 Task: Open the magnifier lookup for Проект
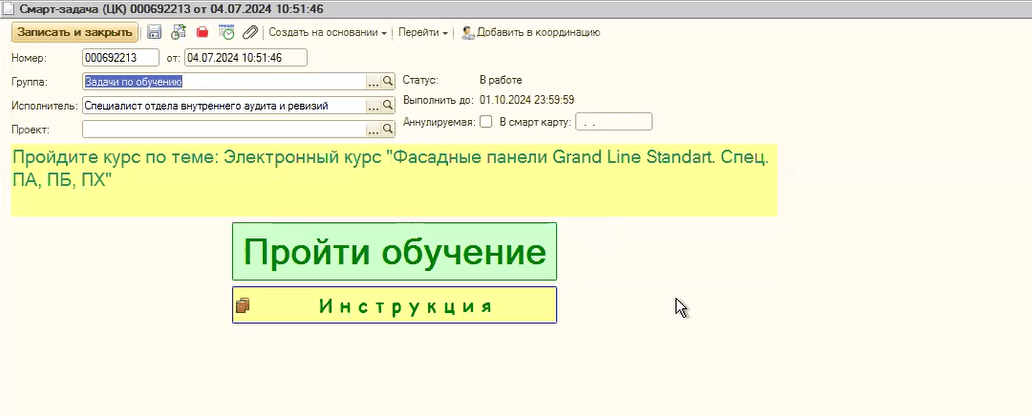388,130
